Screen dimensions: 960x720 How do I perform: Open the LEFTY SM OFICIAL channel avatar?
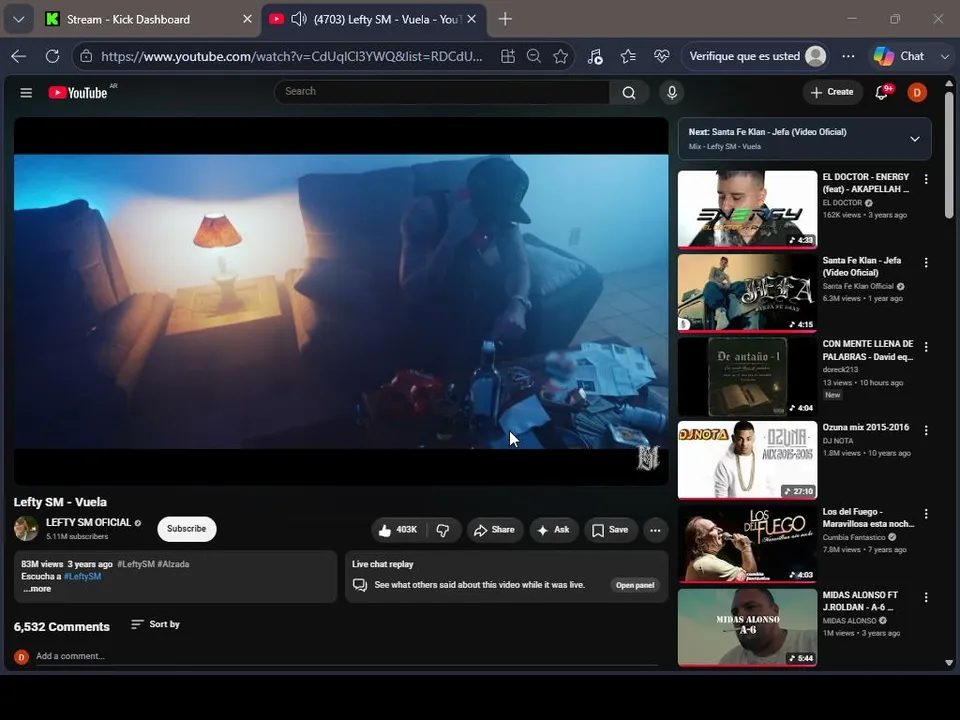[x=26, y=528]
